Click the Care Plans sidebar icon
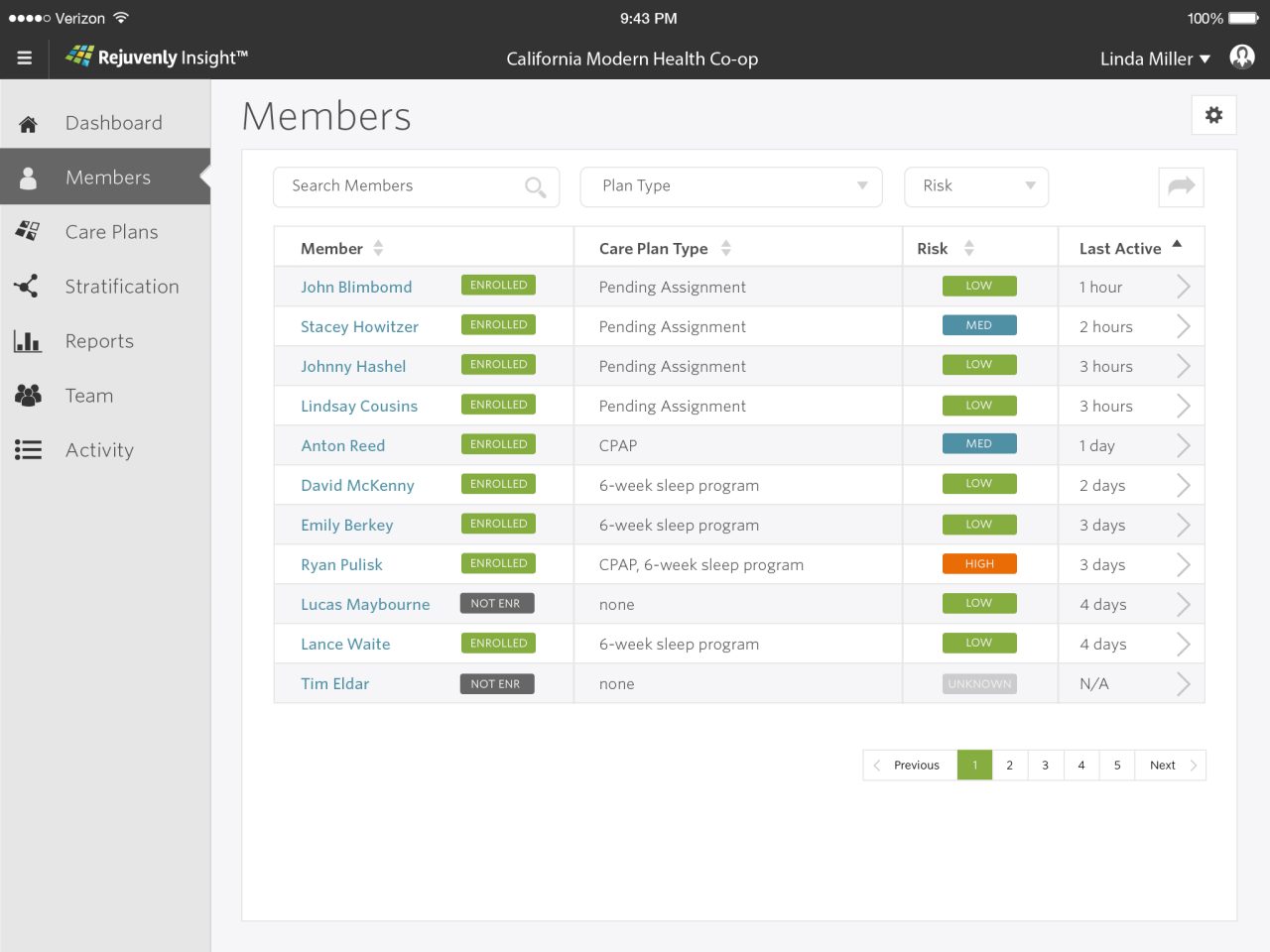This screenshot has width=1270, height=952. click(x=27, y=232)
